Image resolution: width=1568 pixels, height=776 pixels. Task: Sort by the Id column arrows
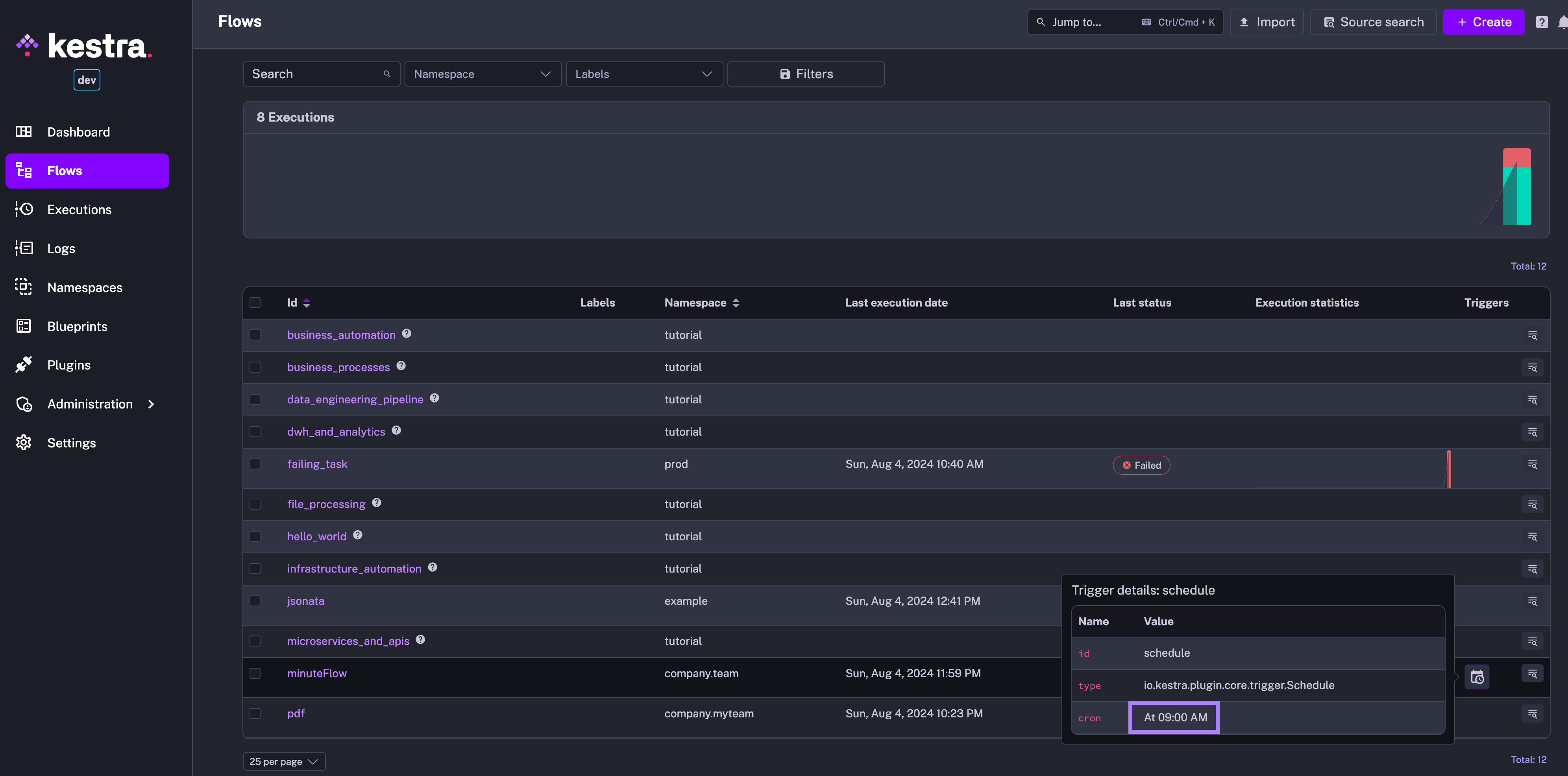(307, 303)
